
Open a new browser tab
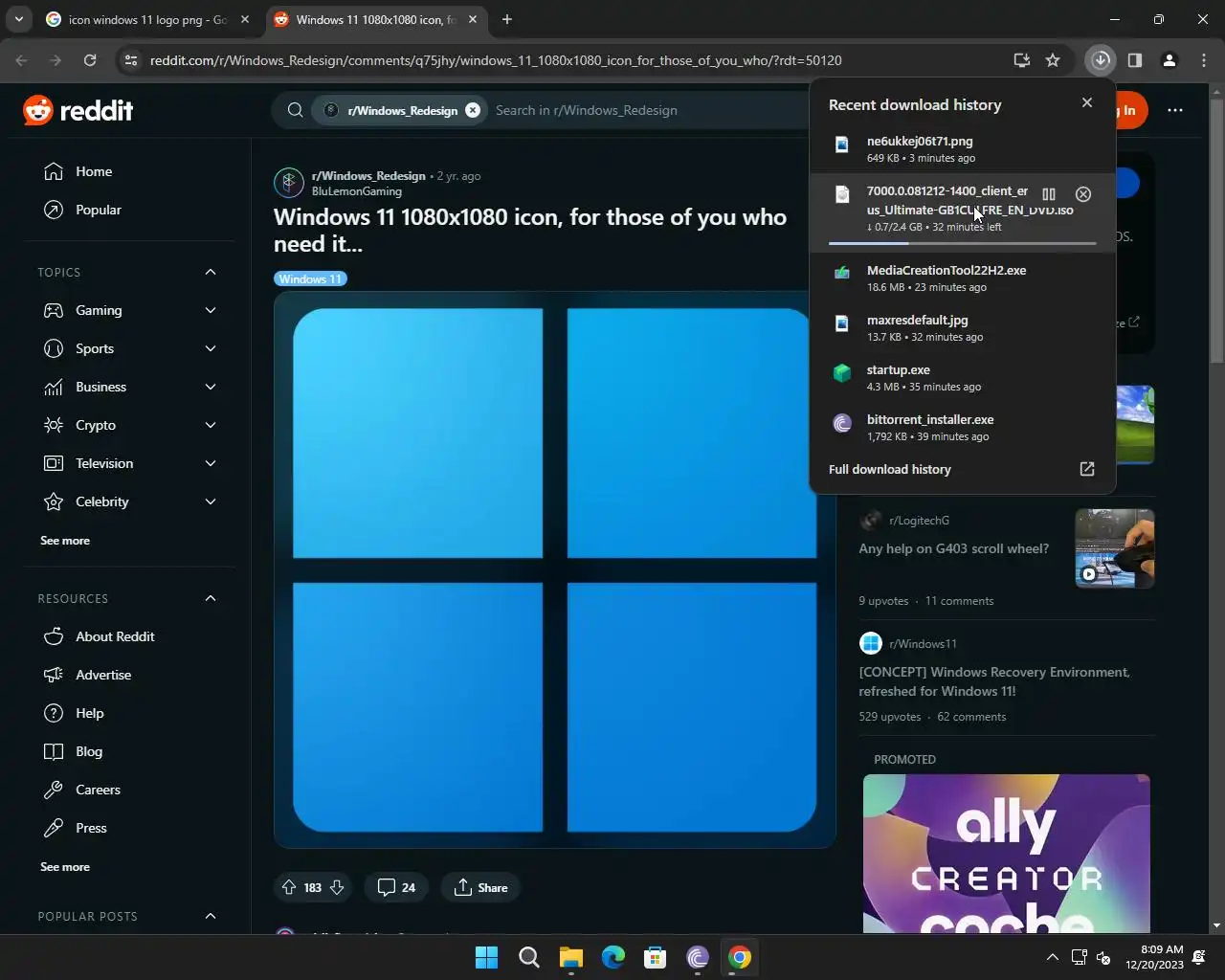(x=507, y=19)
